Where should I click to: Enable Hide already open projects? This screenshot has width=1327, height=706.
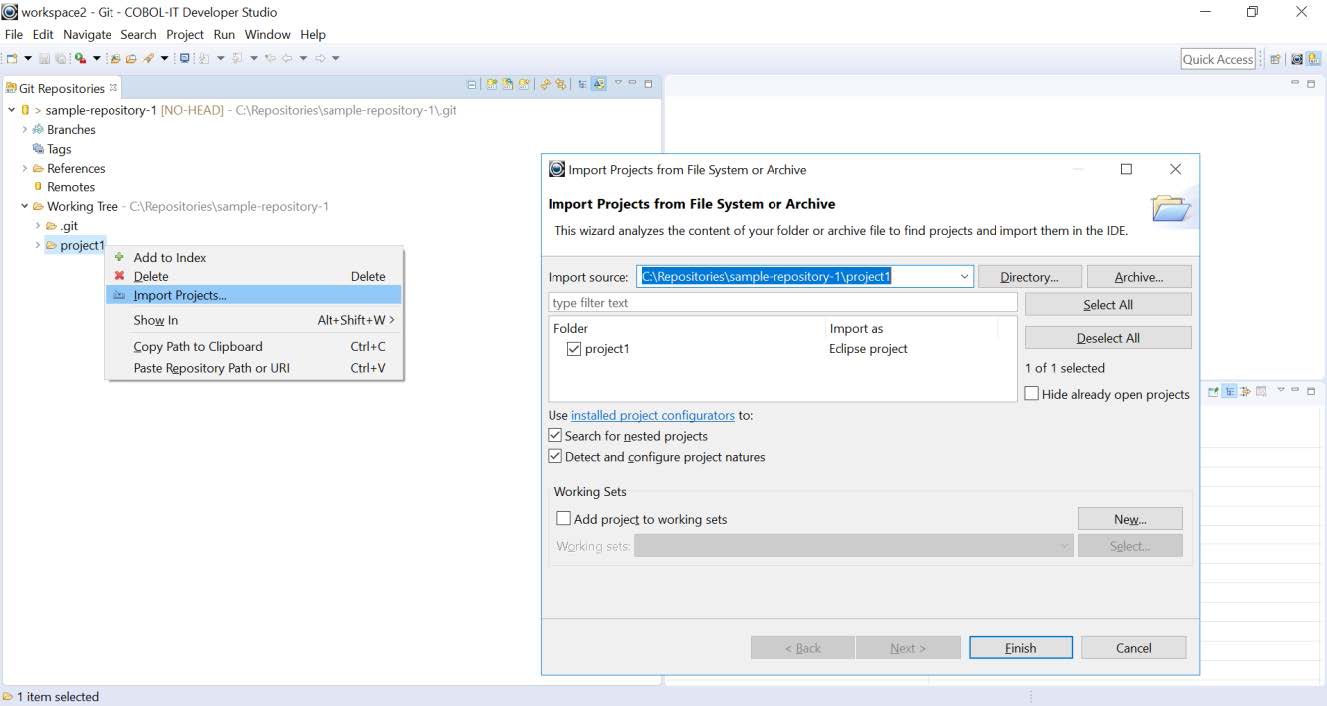coord(1031,393)
